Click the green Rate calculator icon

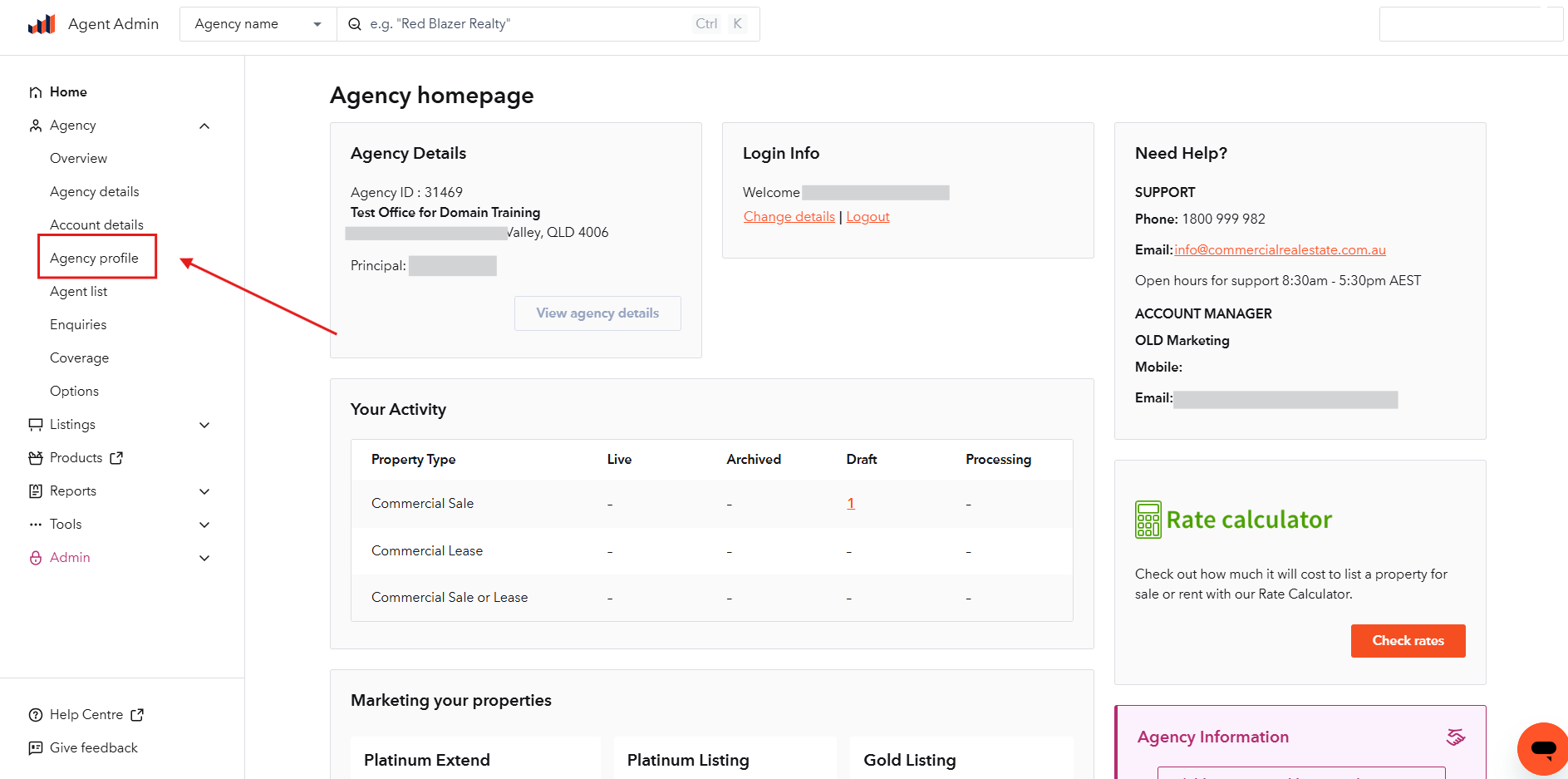click(1148, 520)
